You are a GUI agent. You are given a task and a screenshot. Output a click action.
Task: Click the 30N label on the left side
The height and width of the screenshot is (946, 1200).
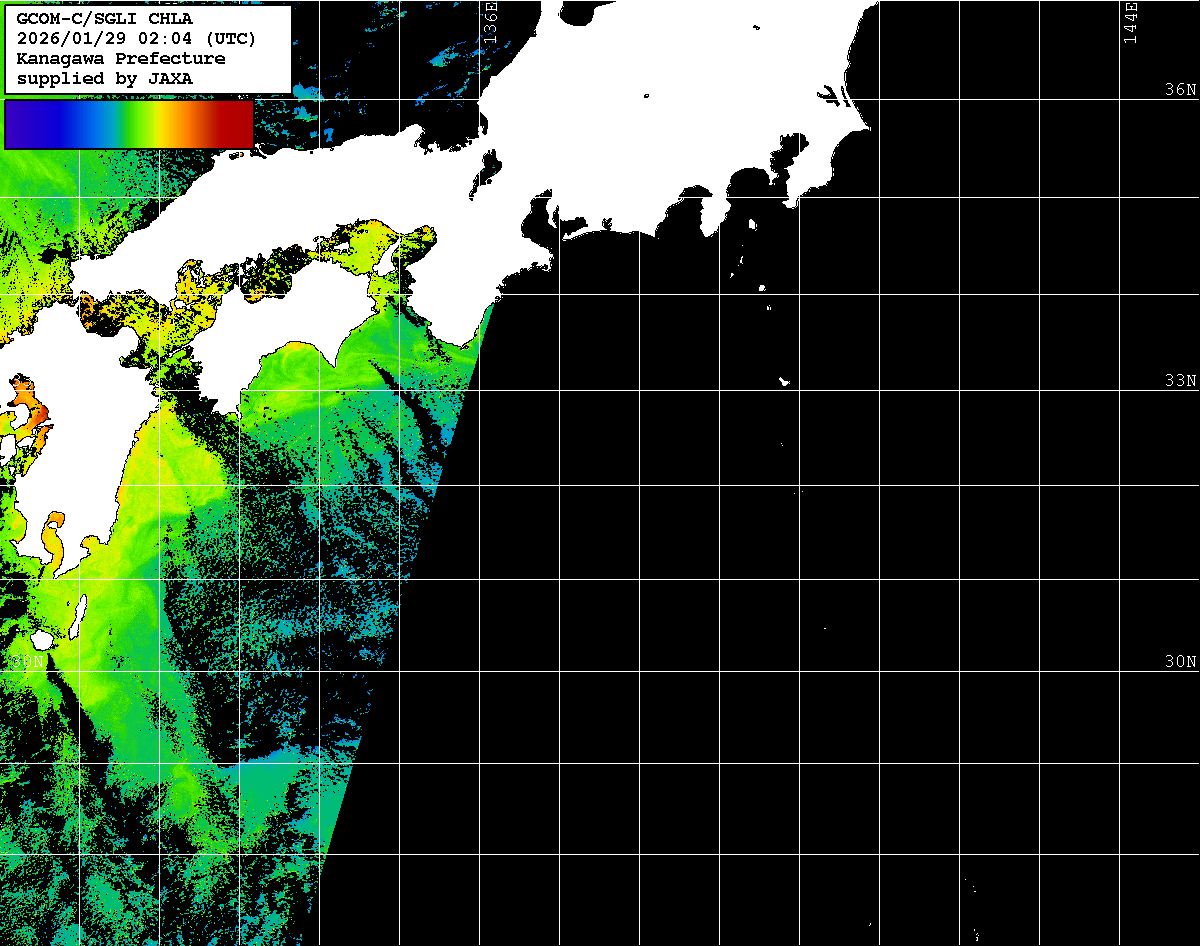point(27,662)
